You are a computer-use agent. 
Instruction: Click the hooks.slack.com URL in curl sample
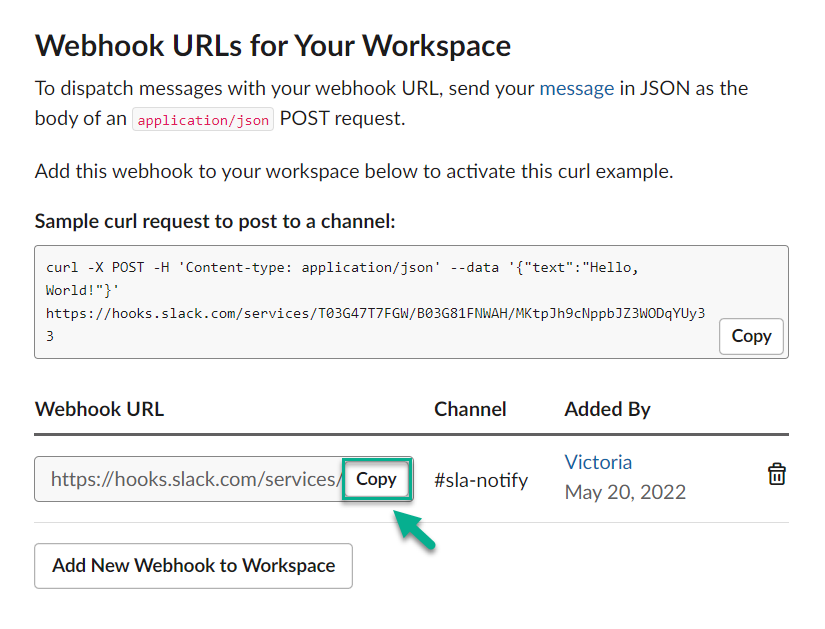coord(375,314)
